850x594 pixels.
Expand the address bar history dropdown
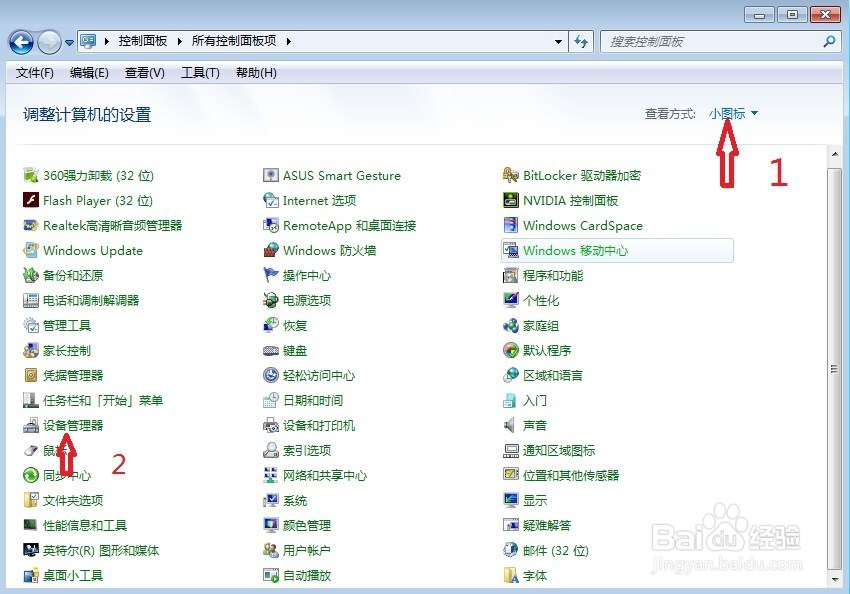coord(558,41)
